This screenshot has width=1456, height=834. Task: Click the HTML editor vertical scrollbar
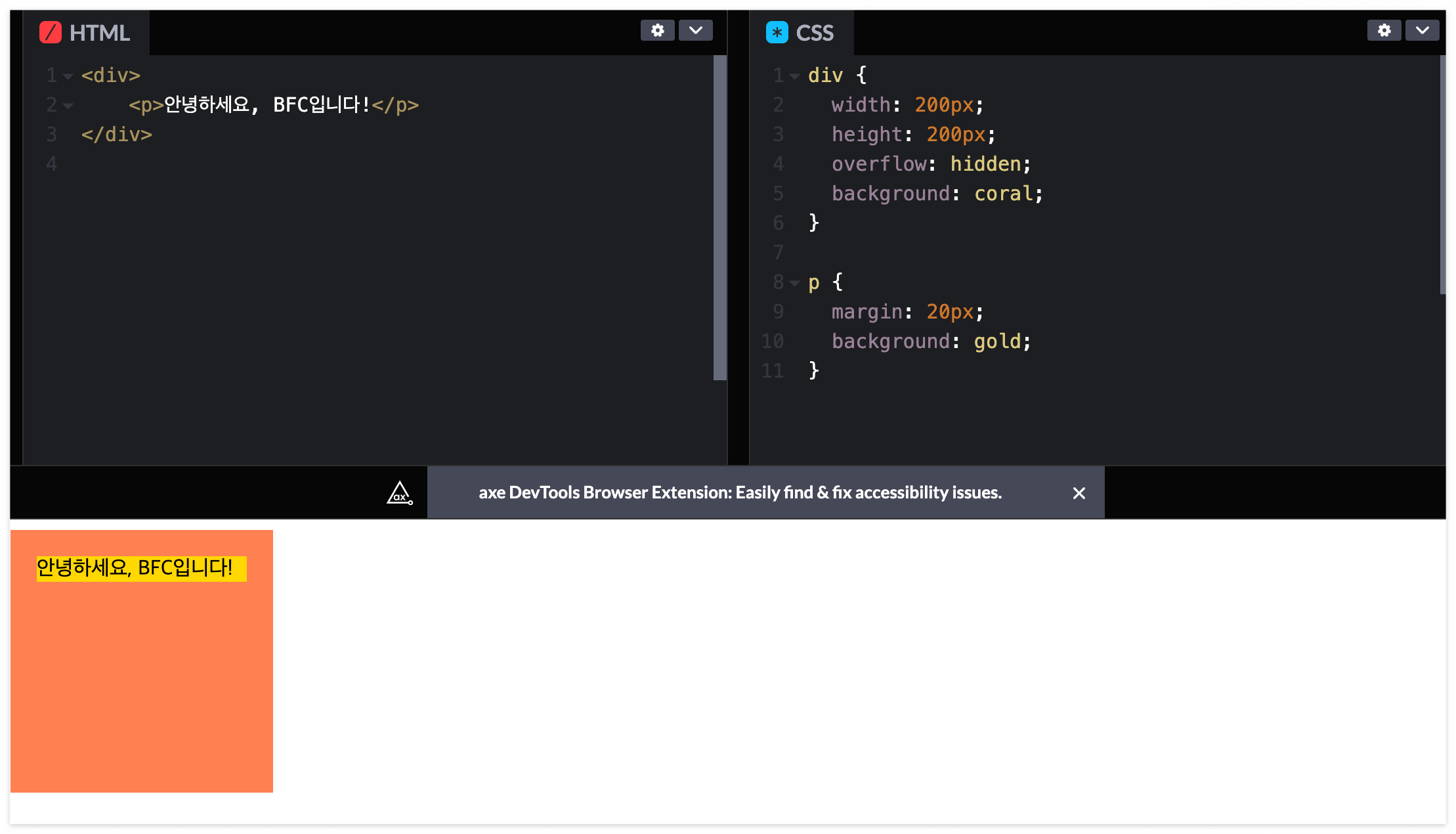719,217
